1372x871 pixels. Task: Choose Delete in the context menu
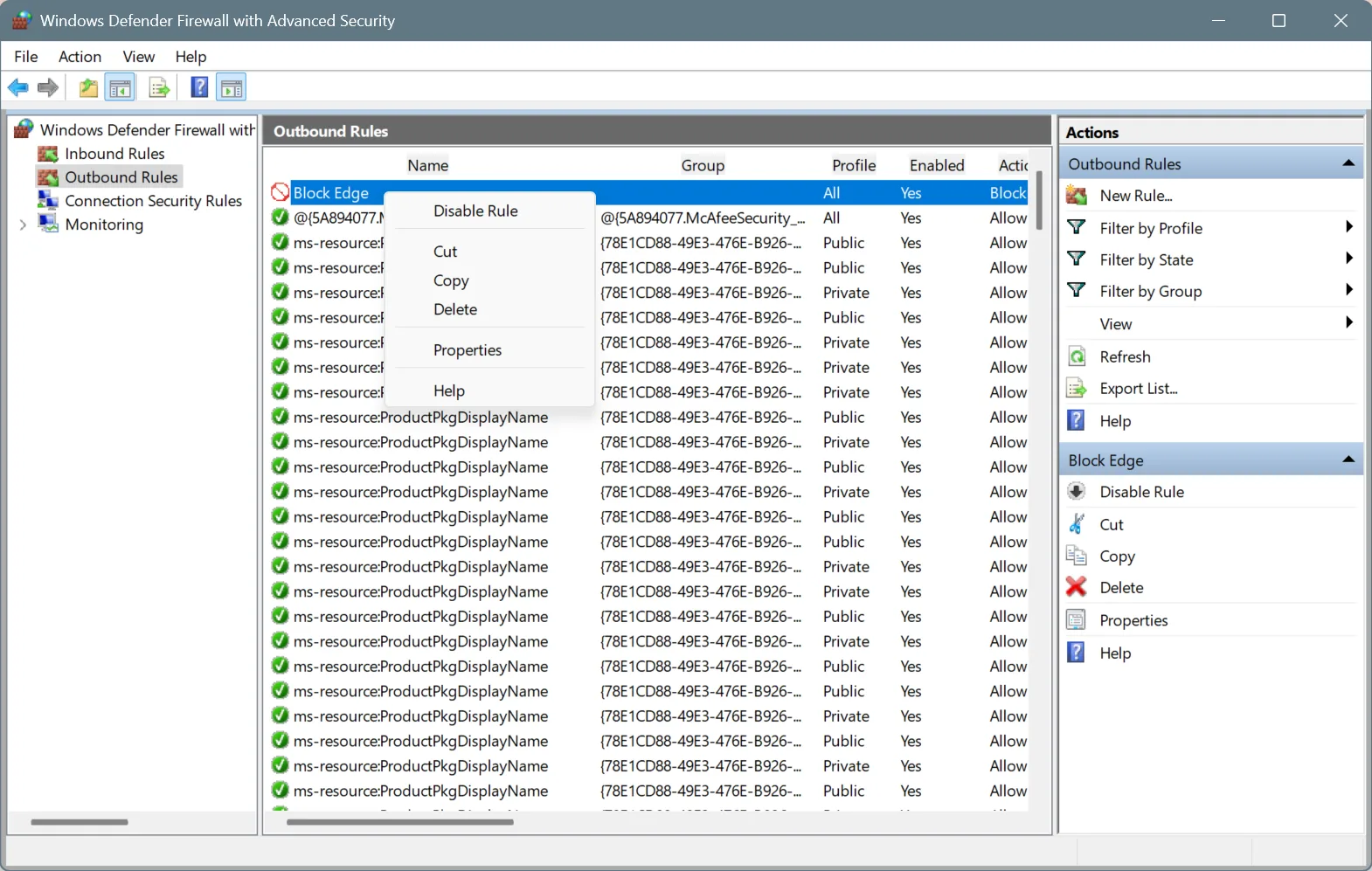click(489, 309)
